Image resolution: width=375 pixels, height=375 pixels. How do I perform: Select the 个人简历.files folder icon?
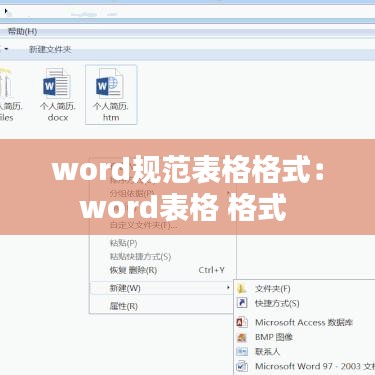[x=5, y=84]
